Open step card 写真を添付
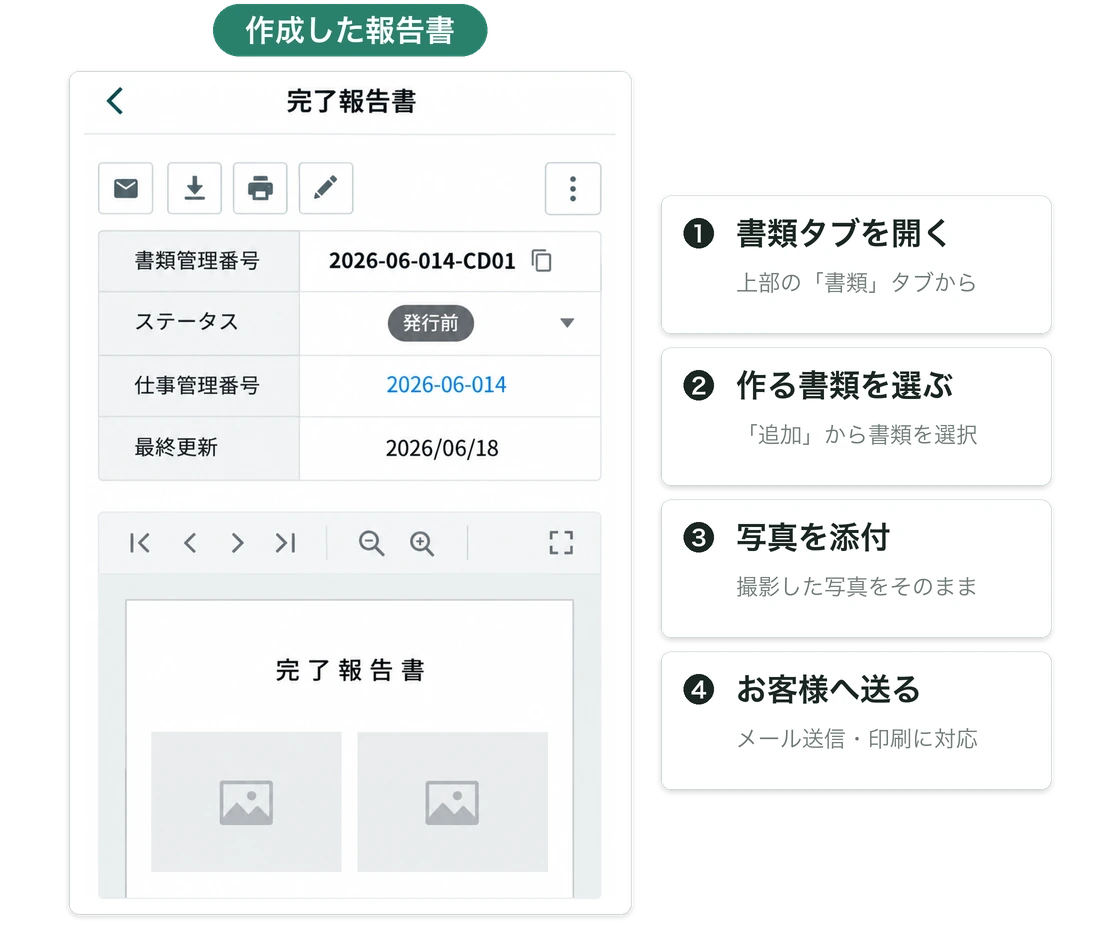The height and width of the screenshot is (929, 1120). [x=856, y=568]
